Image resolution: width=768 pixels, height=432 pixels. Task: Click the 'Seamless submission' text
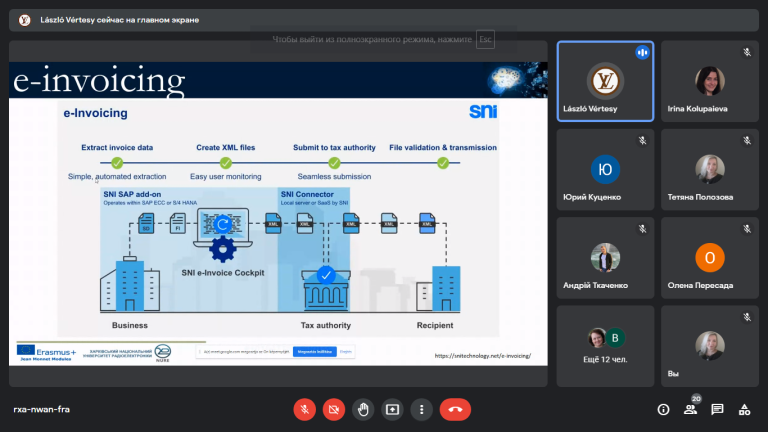[334, 176]
